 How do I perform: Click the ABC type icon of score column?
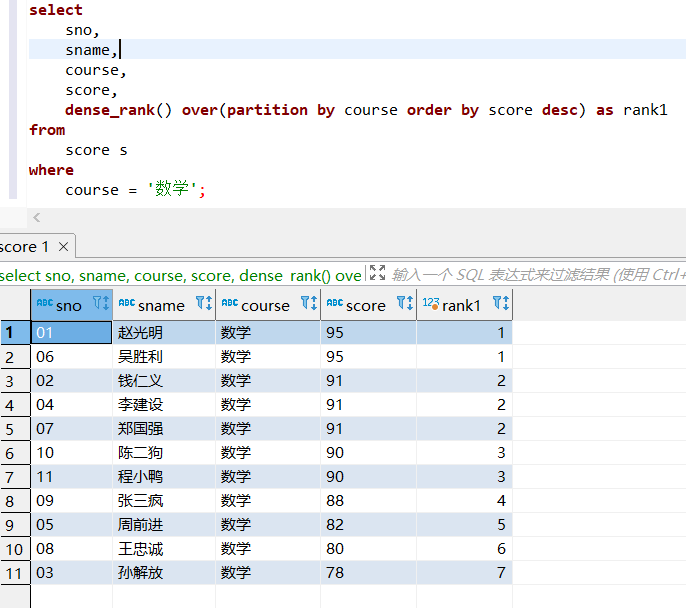(335, 303)
